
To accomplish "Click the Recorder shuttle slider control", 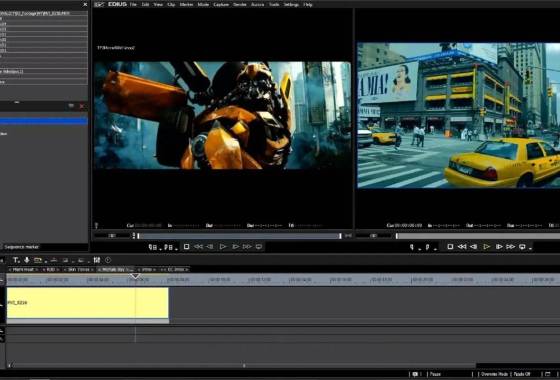I will 373,236.
